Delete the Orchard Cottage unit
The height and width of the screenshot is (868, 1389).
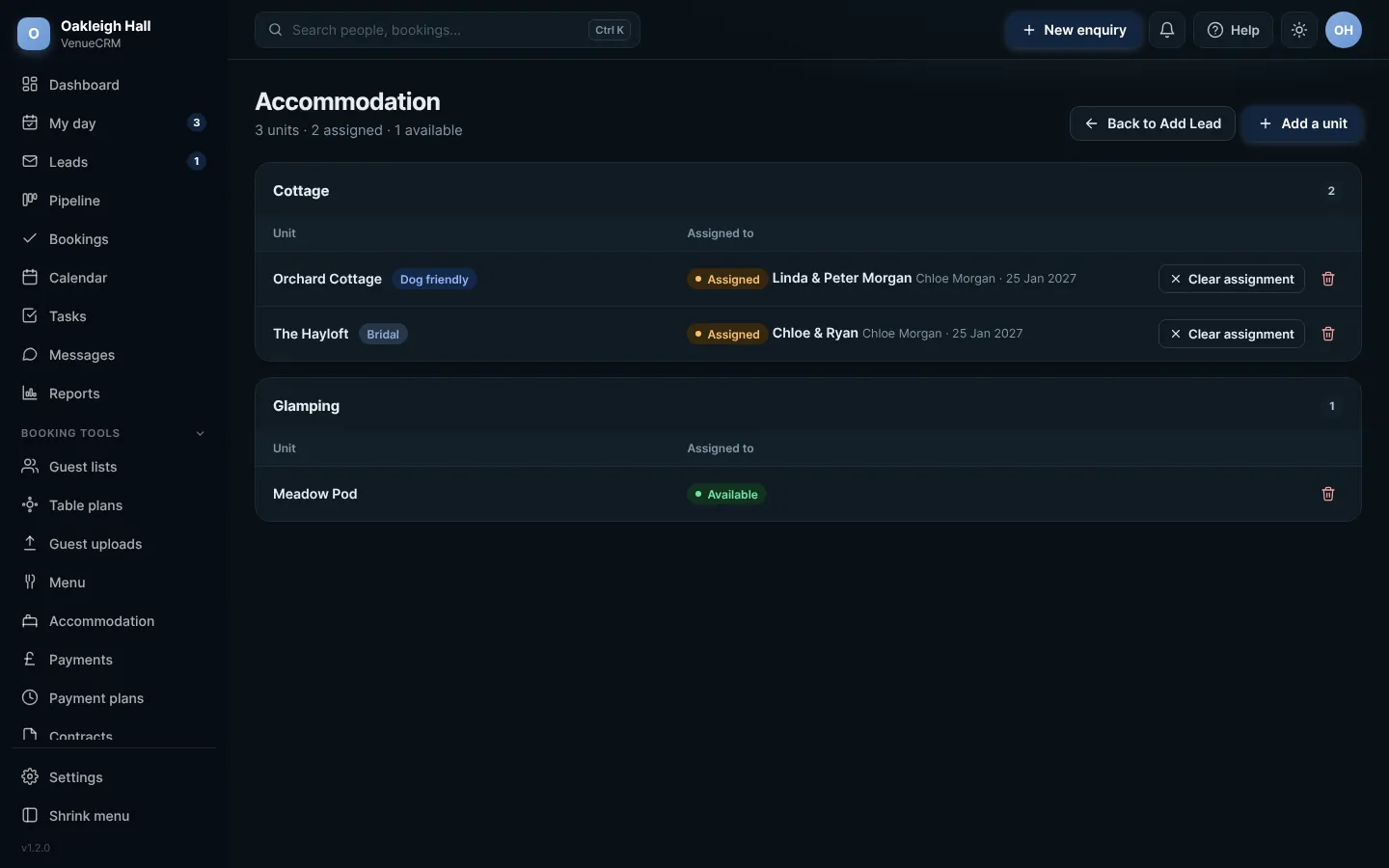[x=1328, y=279]
